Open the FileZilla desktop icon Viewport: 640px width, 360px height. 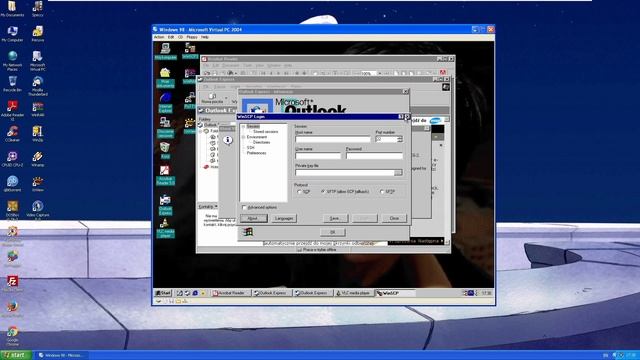(x=12, y=284)
